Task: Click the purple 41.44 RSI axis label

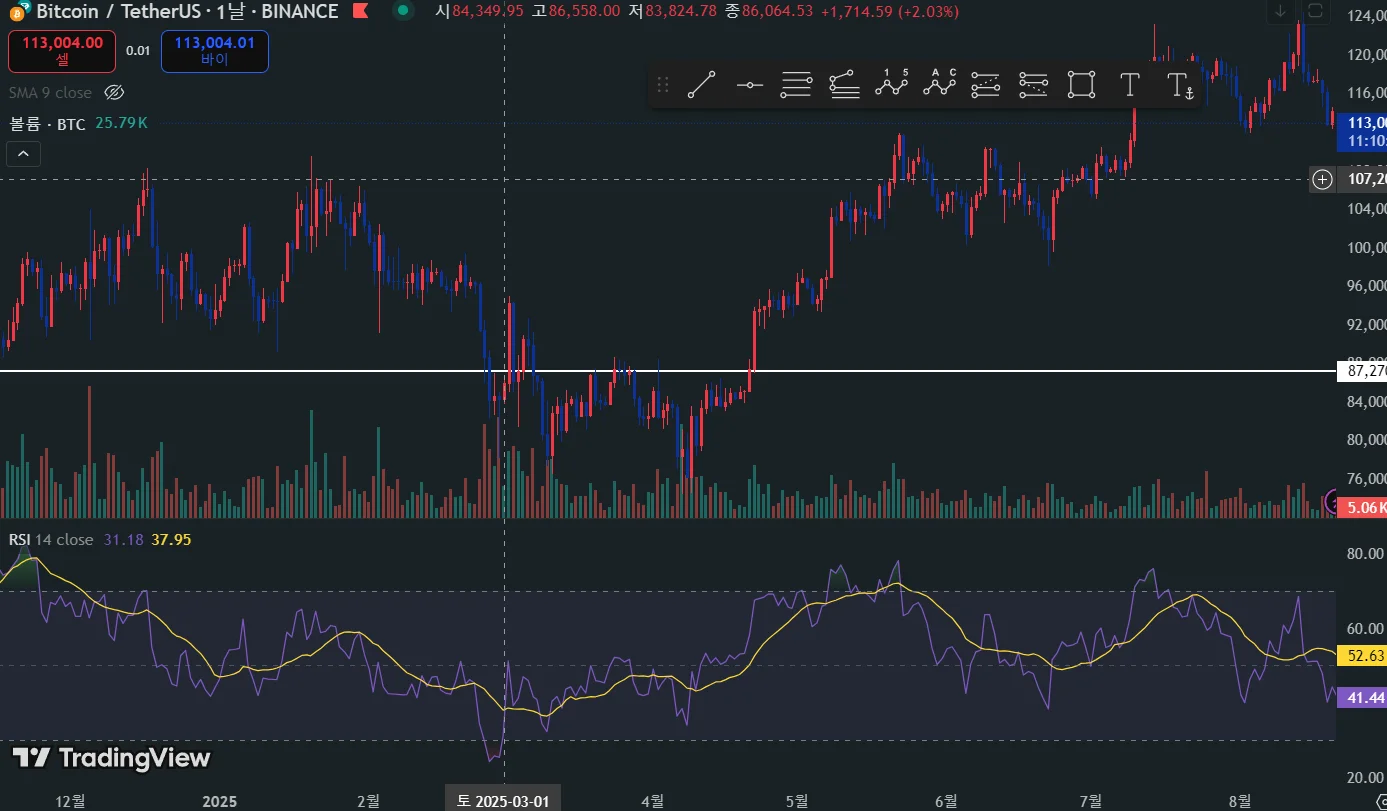Action: [1362, 697]
